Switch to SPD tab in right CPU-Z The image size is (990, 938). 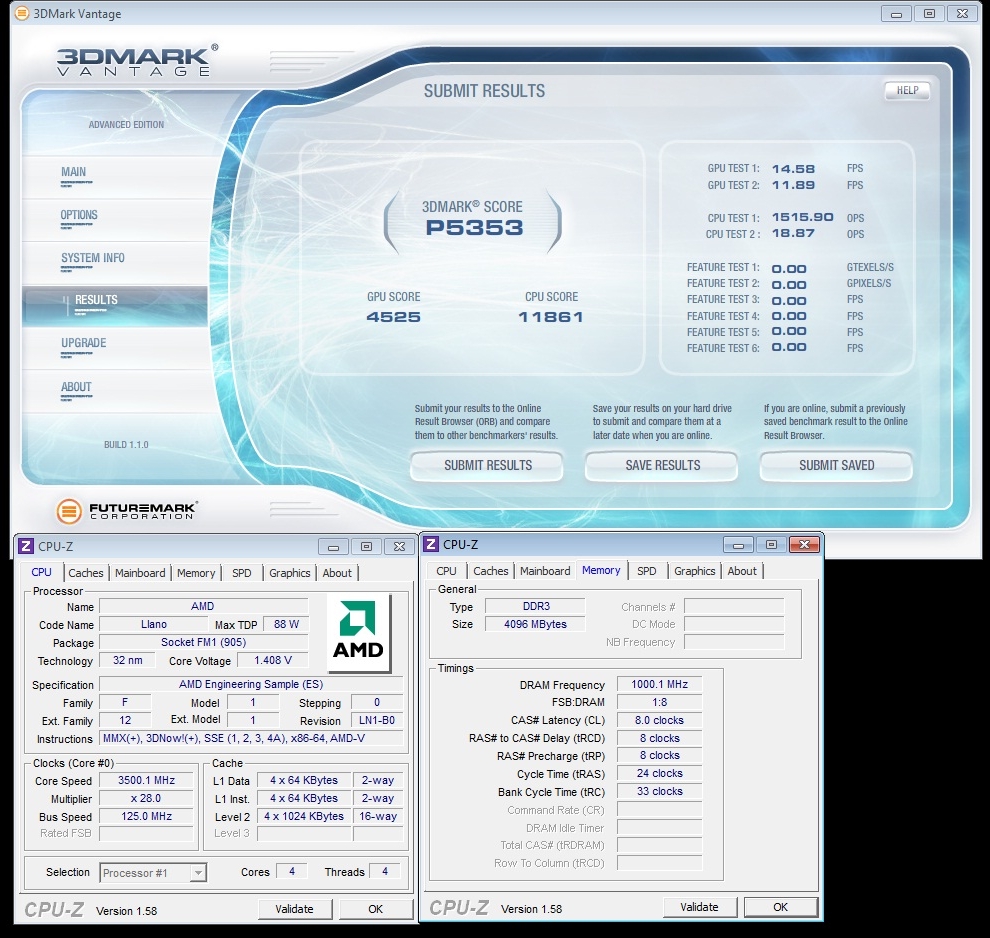click(647, 571)
